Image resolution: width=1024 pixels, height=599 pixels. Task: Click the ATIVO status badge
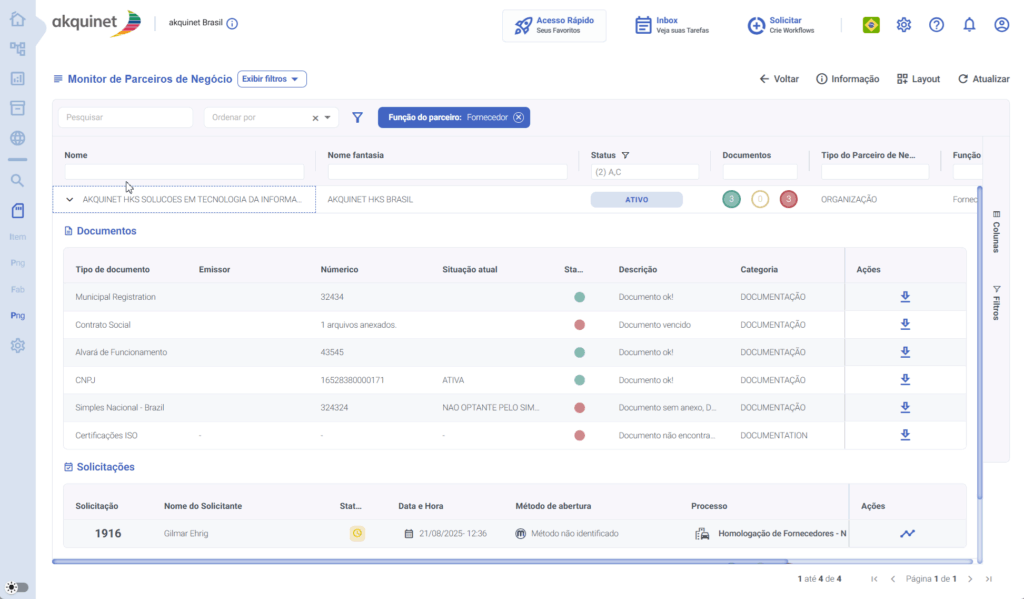point(637,200)
